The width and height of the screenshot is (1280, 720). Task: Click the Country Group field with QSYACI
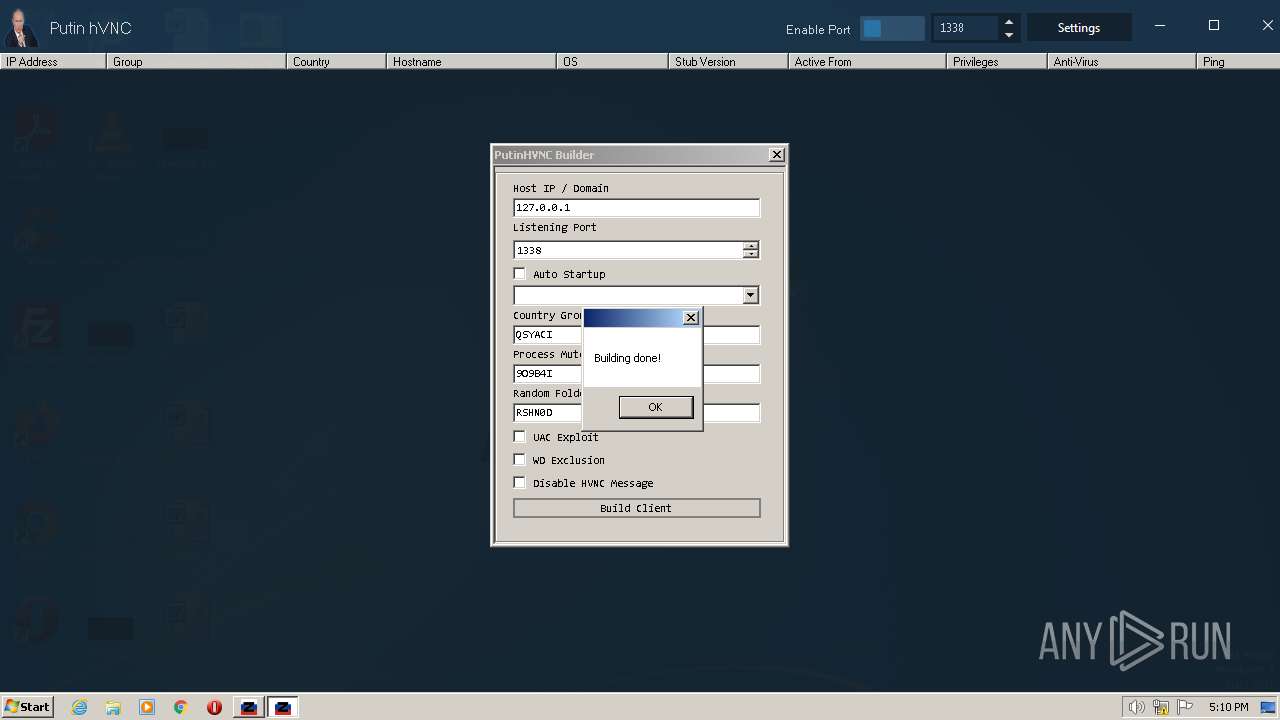point(636,334)
